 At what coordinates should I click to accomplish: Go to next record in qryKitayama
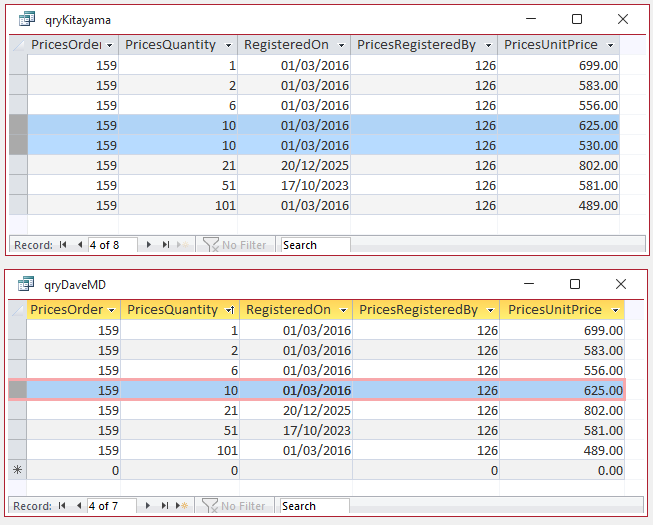pos(150,245)
